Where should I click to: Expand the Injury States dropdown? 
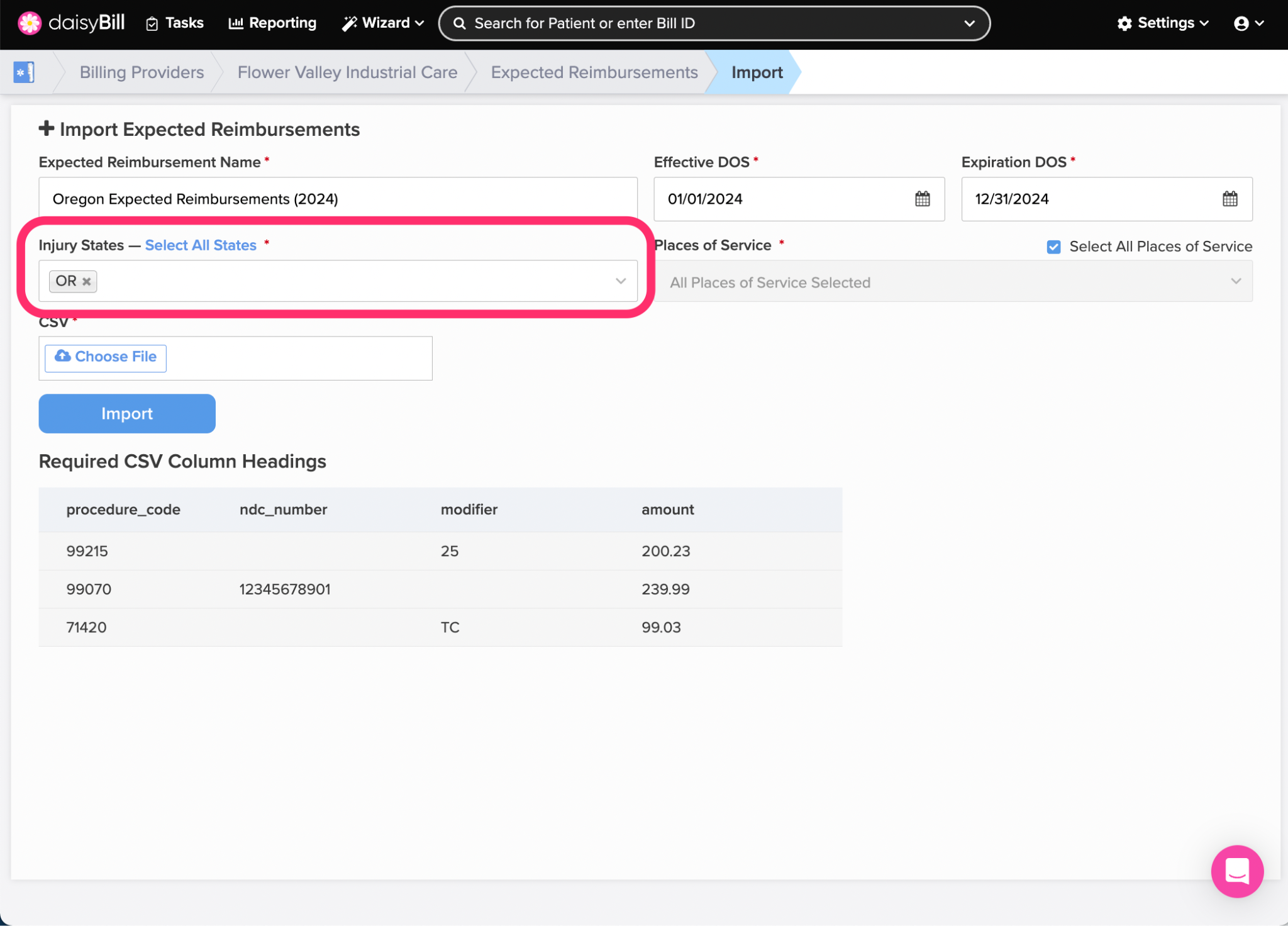[x=620, y=281]
